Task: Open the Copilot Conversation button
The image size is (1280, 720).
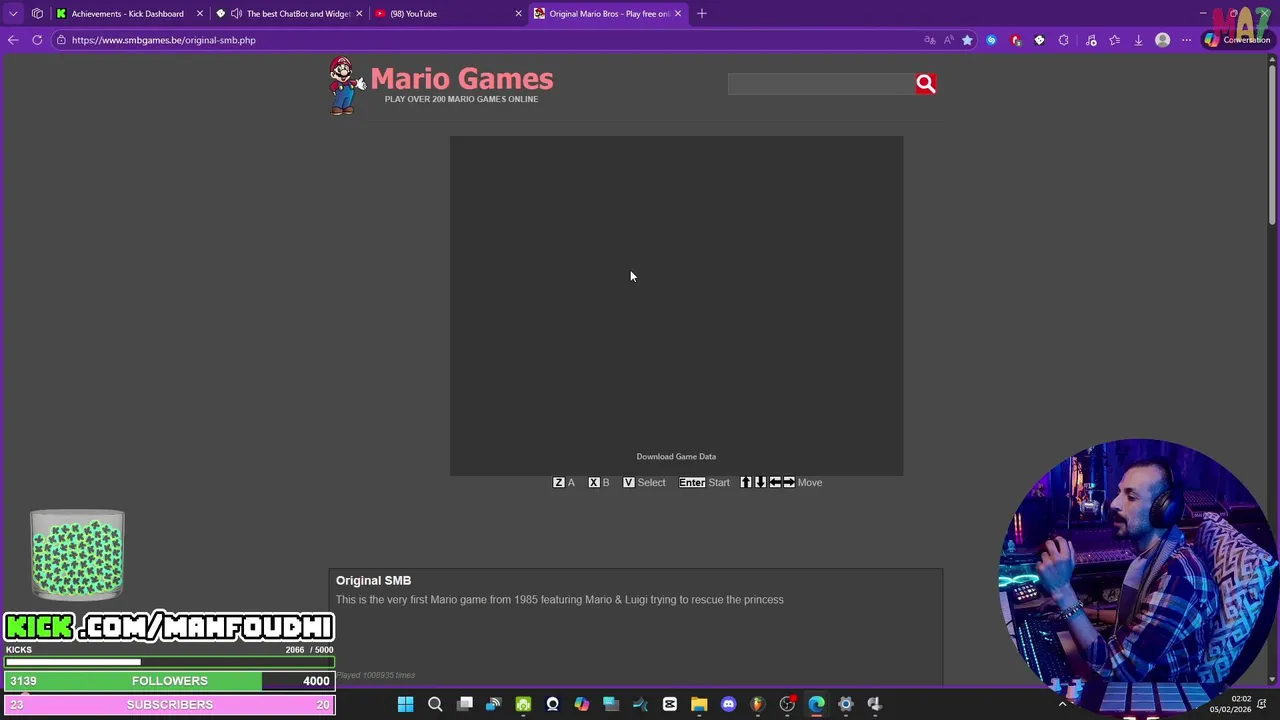Action: [1237, 40]
